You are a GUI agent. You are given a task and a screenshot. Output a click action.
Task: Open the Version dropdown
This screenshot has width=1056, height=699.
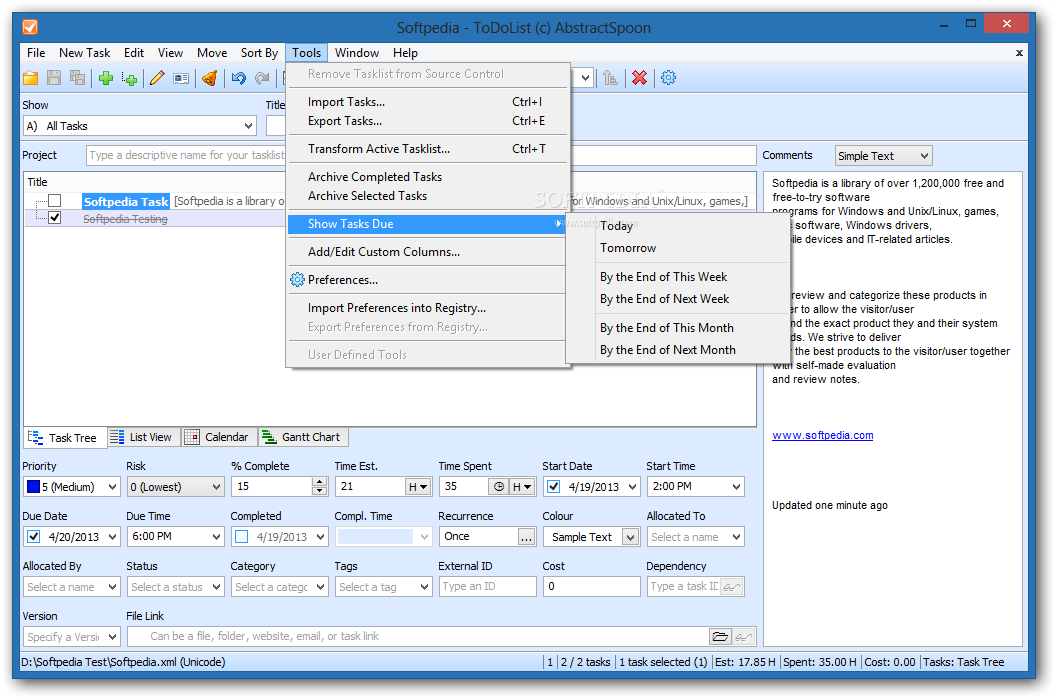click(x=112, y=636)
